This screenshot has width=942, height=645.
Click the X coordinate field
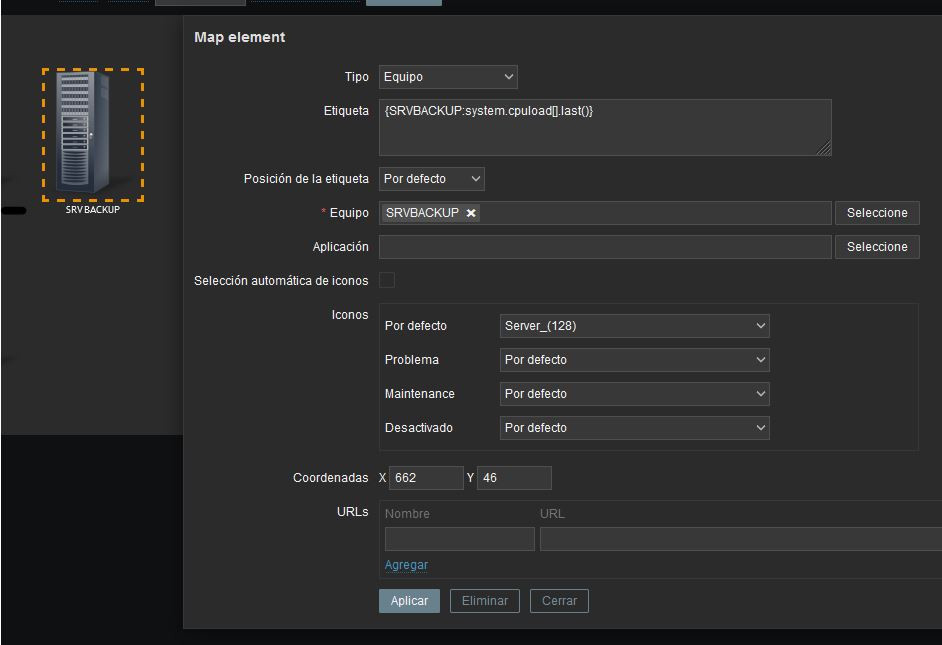click(x=426, y=478)
